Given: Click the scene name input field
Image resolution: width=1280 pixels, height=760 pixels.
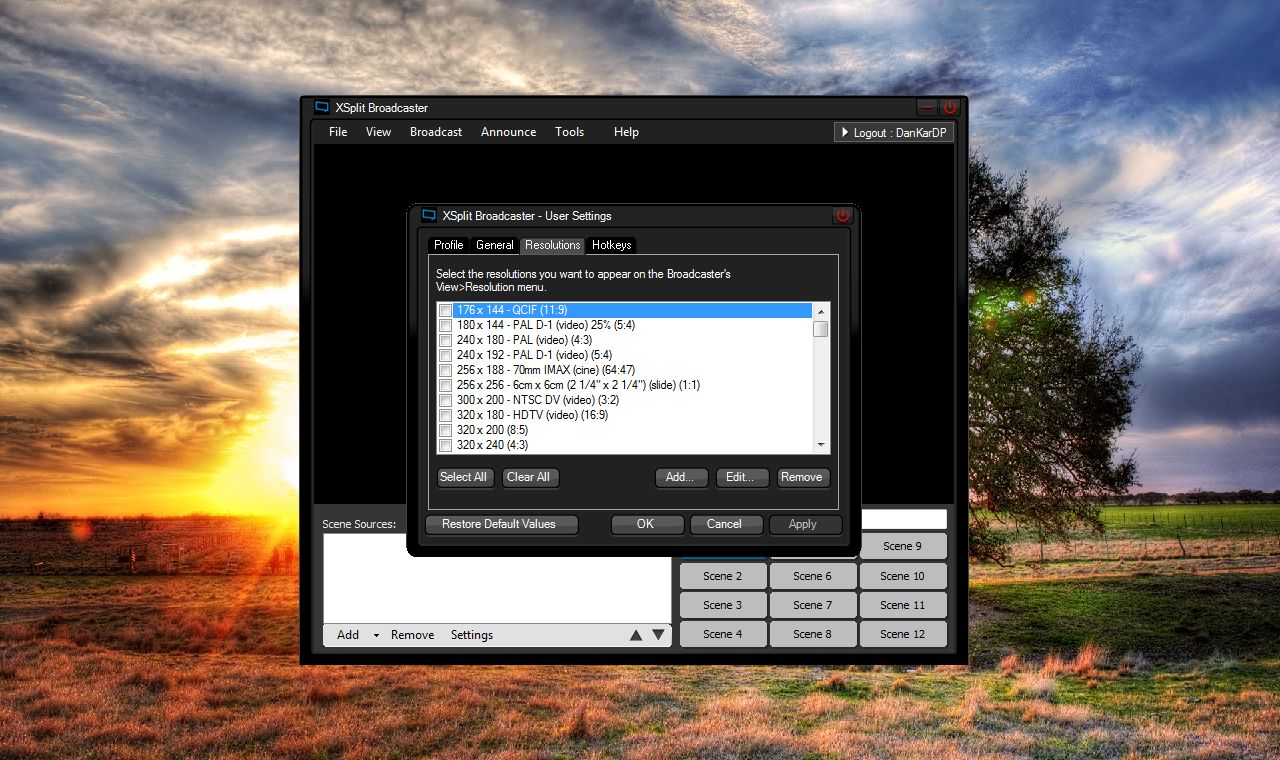Looking at the screenshot, I should tap(904, 519).
